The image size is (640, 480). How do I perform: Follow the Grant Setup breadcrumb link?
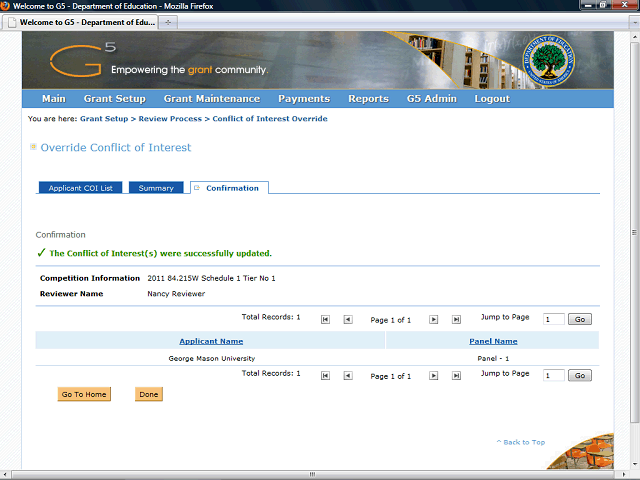point(104,119)
